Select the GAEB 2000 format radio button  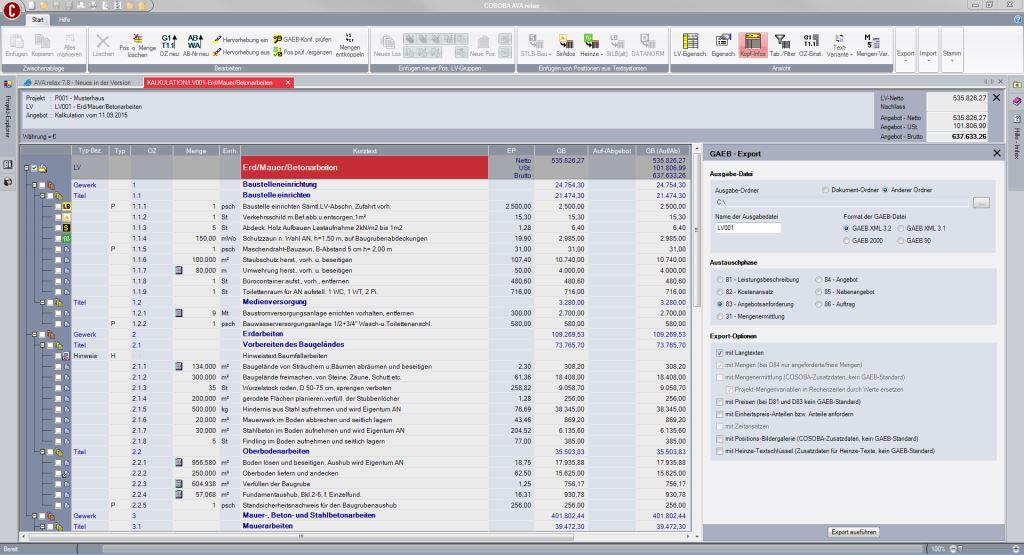(846, 241)
